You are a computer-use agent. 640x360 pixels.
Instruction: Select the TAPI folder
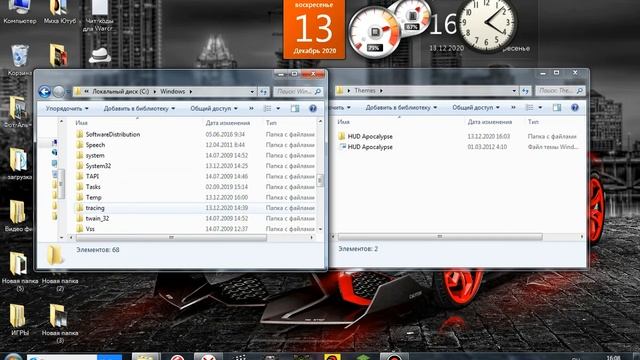(x=92, y=176)
